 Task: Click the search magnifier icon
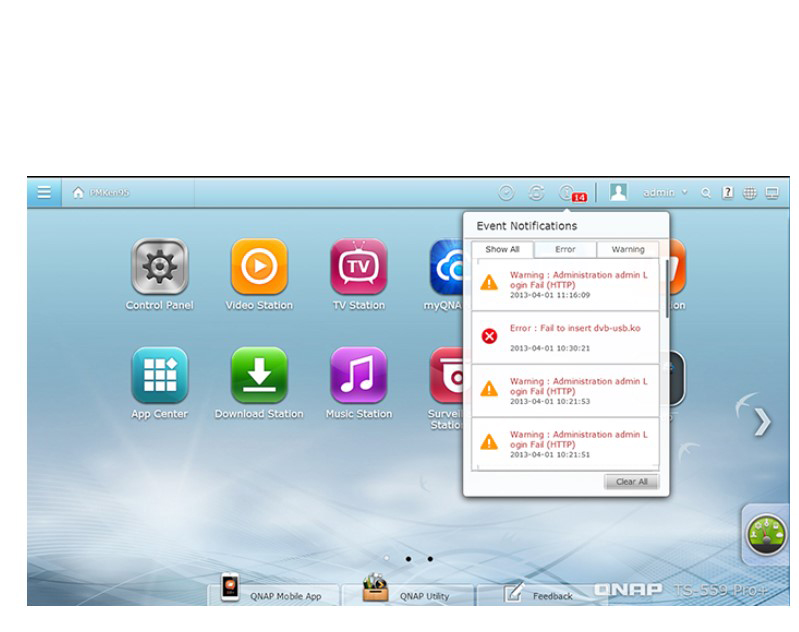point(706,193)
